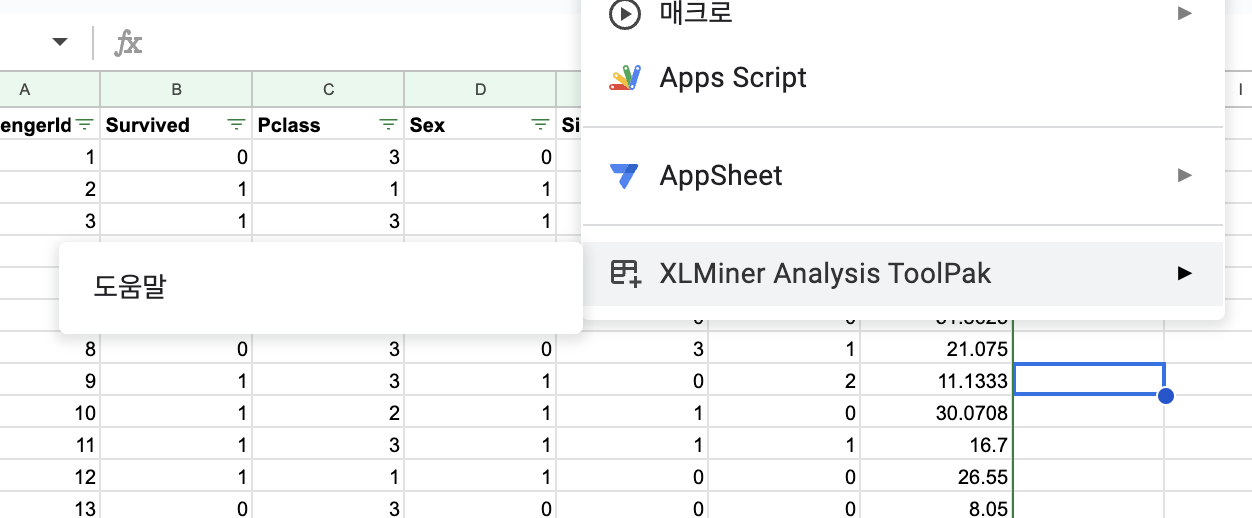Click the Apps Script colorful logo icon

click(x=625, y=78)
